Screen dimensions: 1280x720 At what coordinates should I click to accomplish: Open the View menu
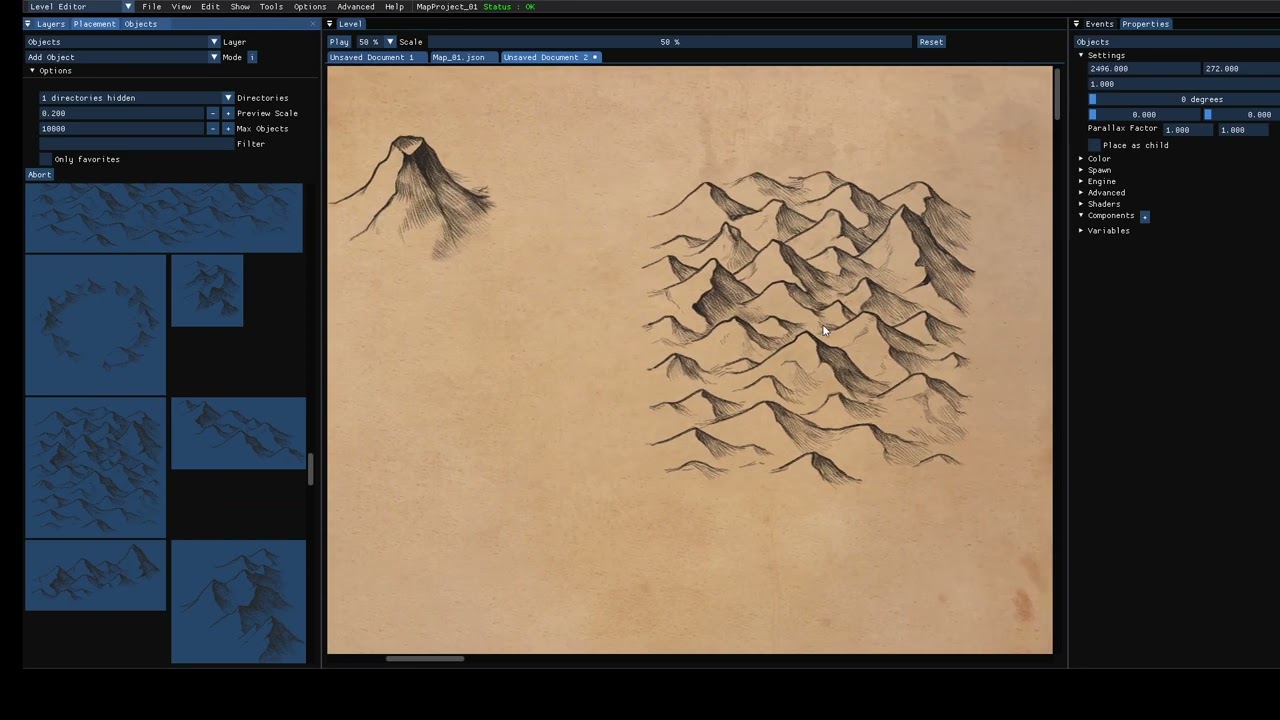click(x=181, y=7)
